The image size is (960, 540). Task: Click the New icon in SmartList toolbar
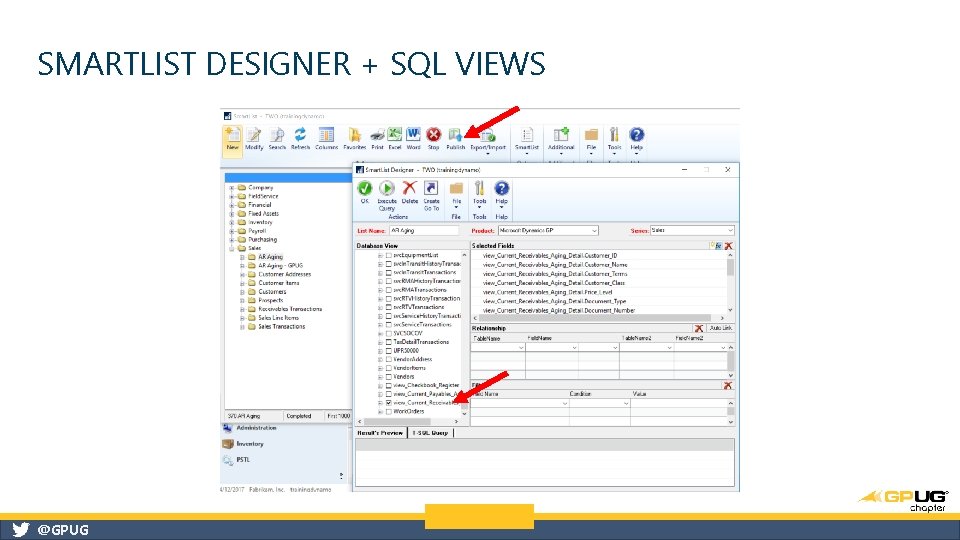click(x=233, y=136)
